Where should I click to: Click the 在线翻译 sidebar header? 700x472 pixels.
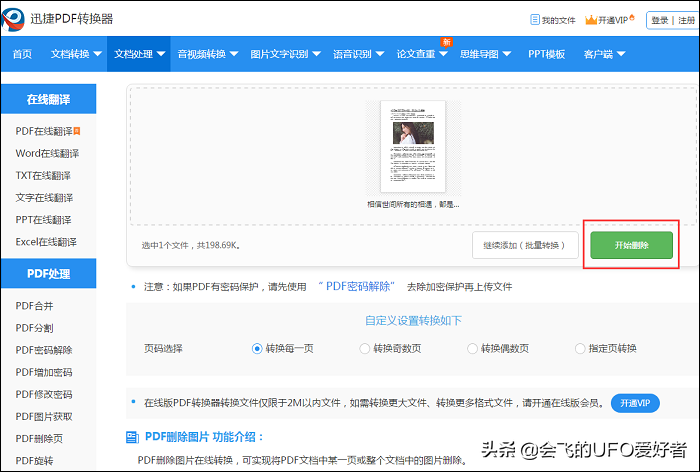click(x=48, y=99)
